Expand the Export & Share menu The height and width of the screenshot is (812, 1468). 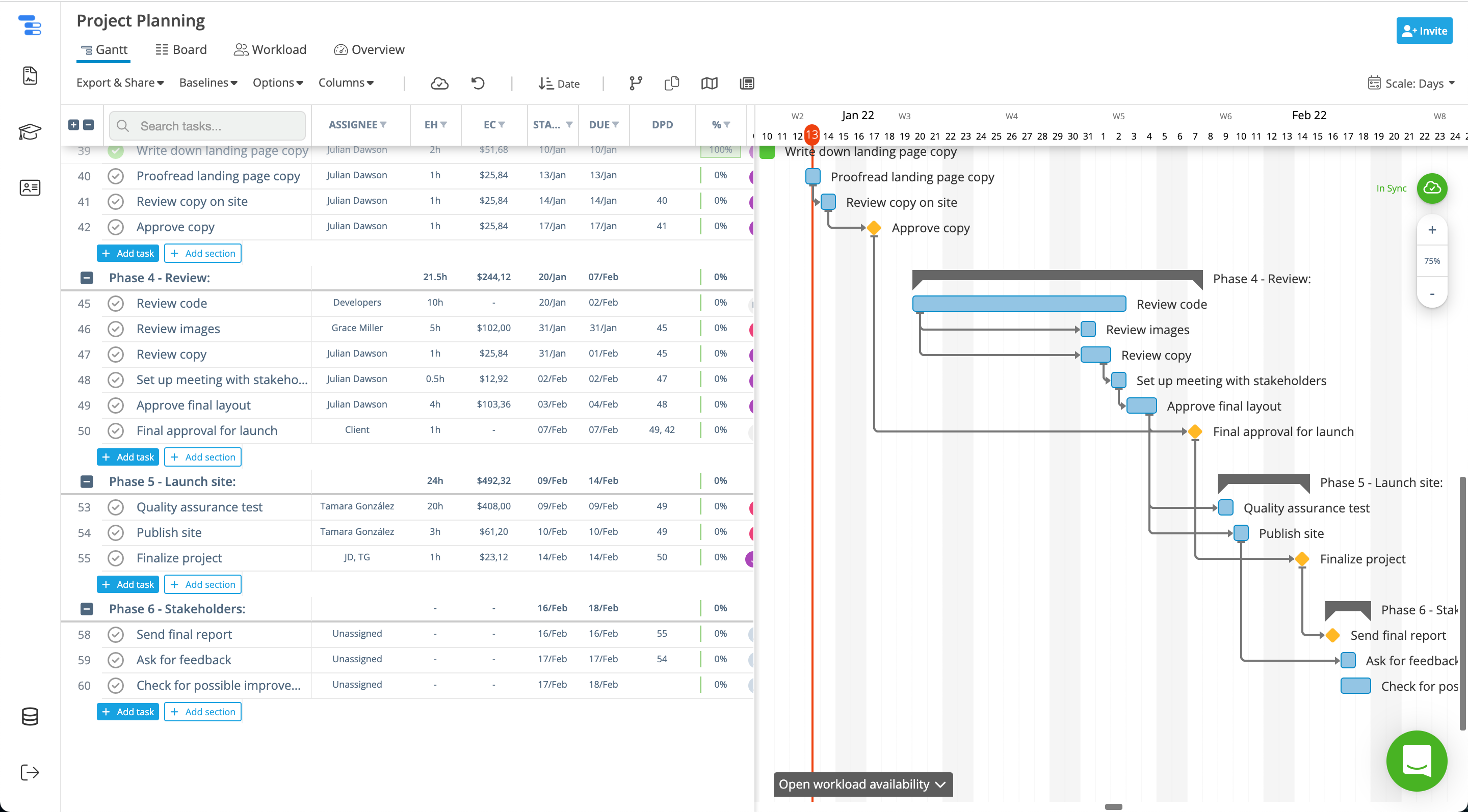[120, 83]
